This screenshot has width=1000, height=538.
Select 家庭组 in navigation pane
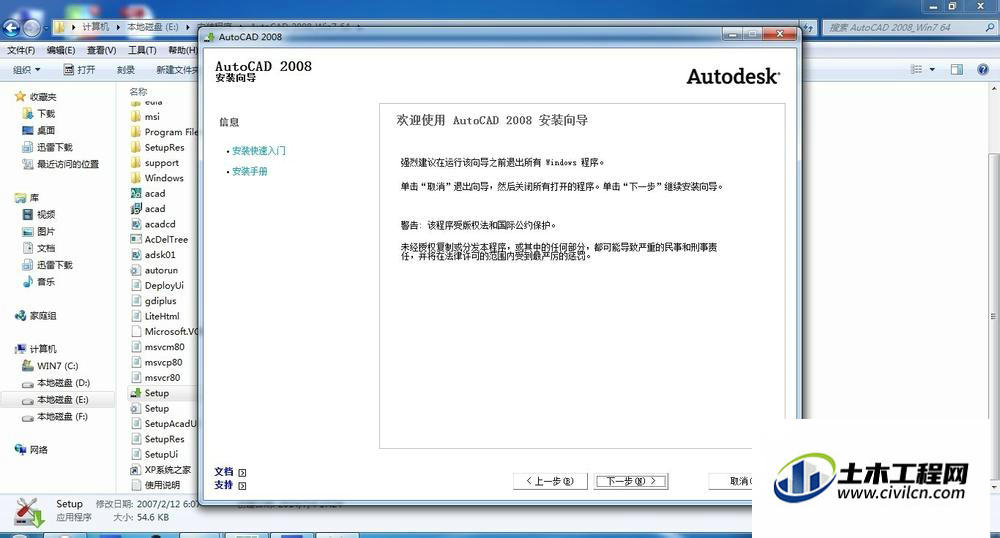tap(36, 316)
